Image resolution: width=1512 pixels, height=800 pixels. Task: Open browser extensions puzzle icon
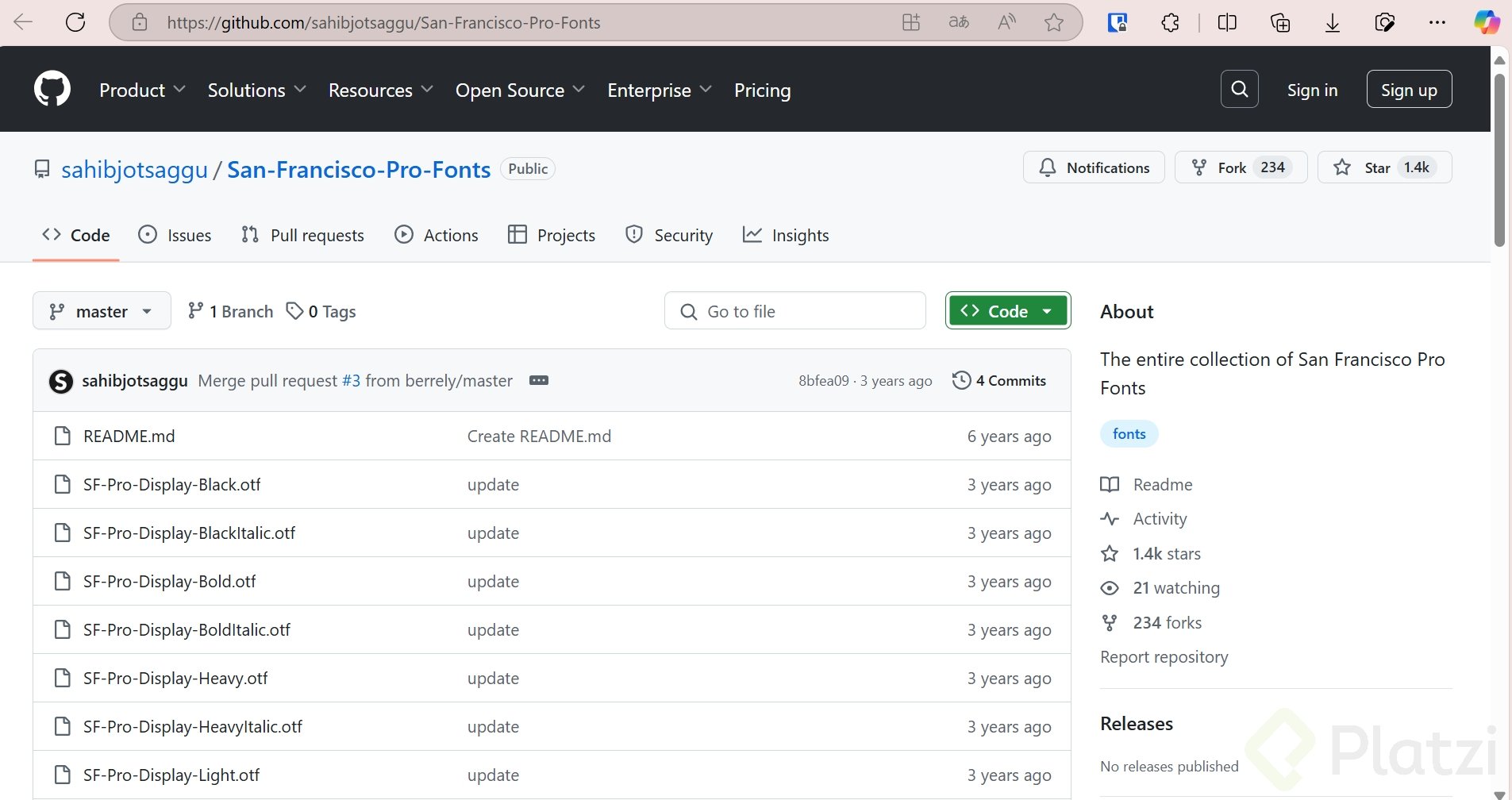1170,22
